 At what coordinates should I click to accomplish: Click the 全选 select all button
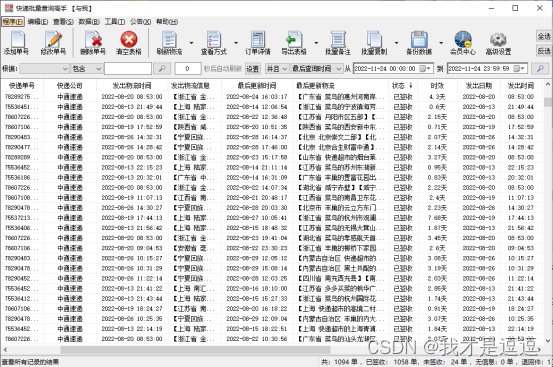coord(544,36)
